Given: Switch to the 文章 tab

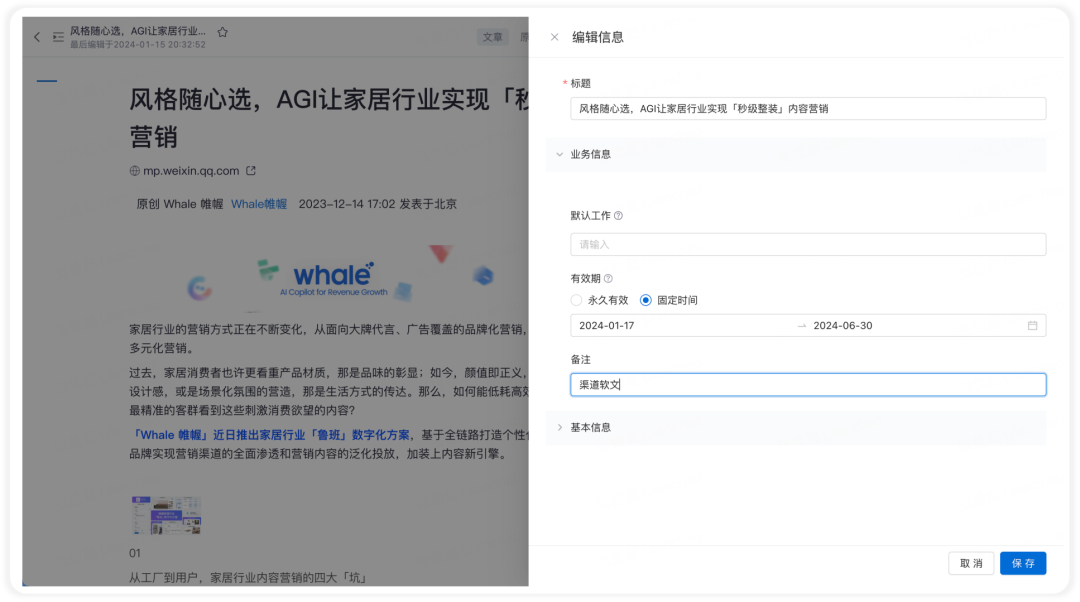Looking at the screenshot, I should point(492,37).
